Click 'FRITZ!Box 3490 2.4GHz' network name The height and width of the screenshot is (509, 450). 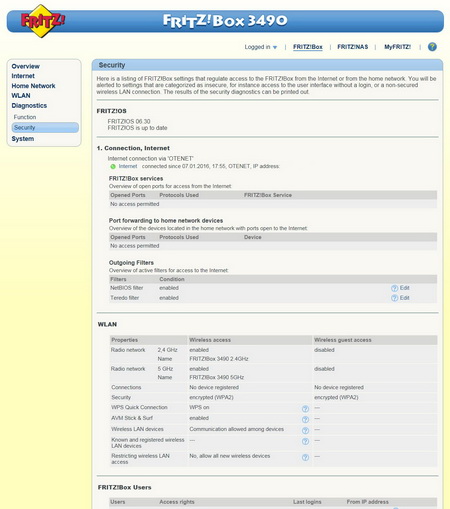[219, 359]
